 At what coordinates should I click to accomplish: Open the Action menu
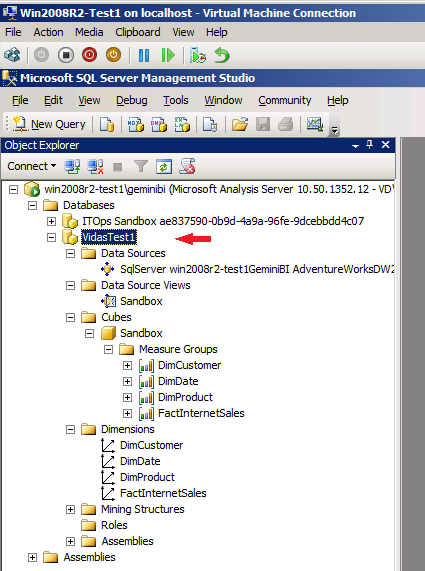coord(48,32)
